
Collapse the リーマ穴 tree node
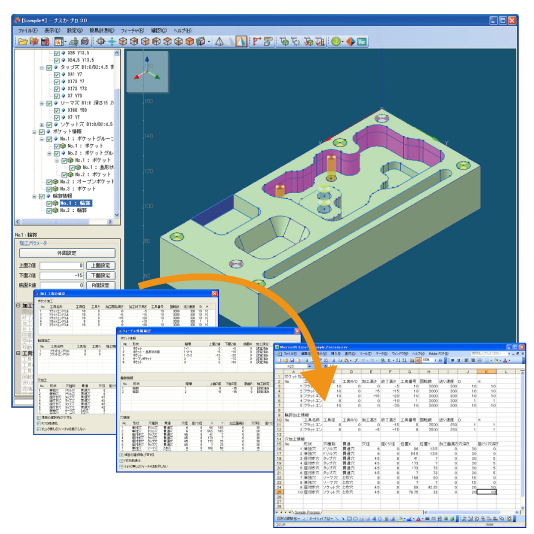click(x=42, y=103)
